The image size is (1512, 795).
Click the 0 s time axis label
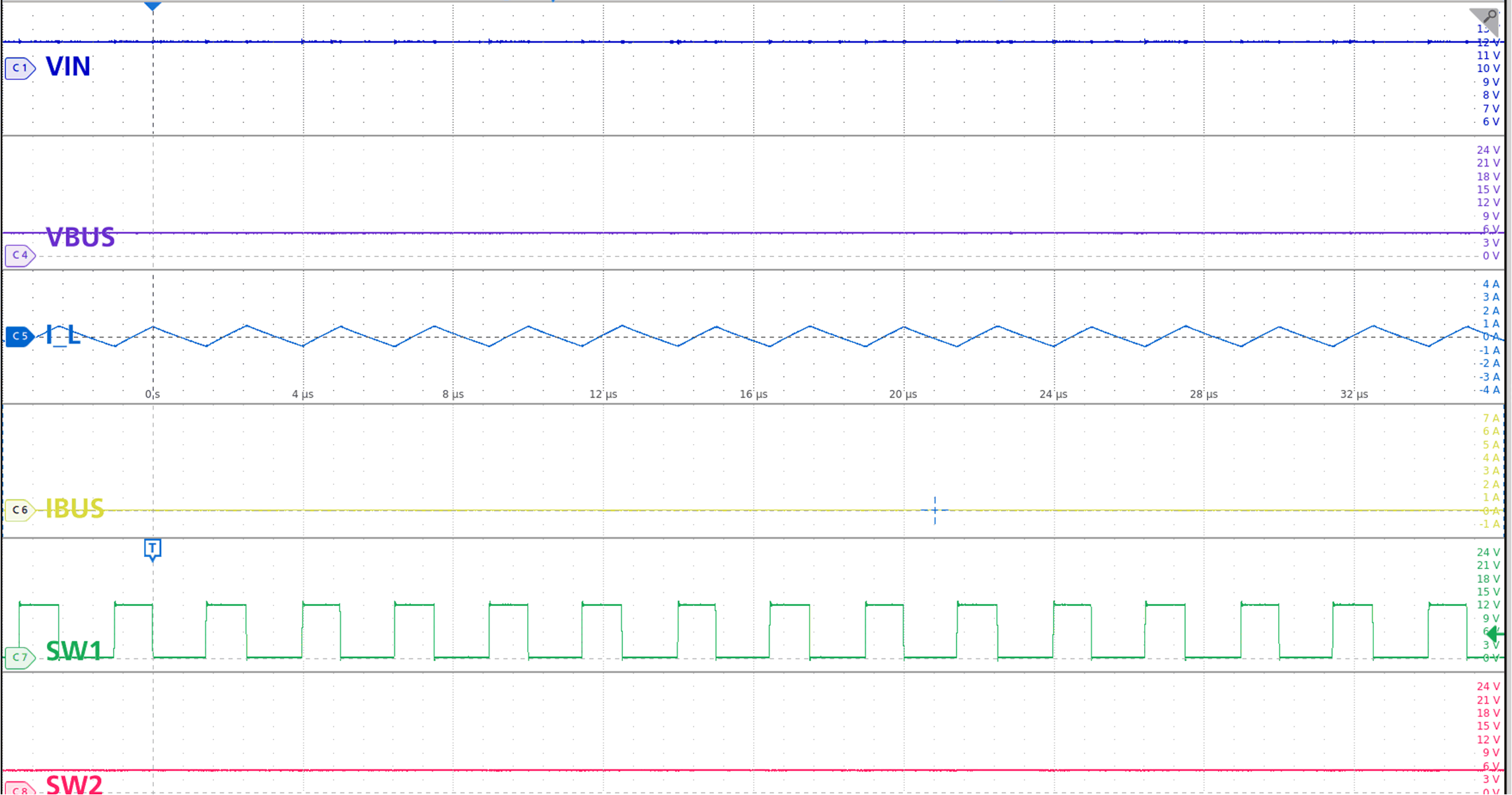click(x=153, y=393)
